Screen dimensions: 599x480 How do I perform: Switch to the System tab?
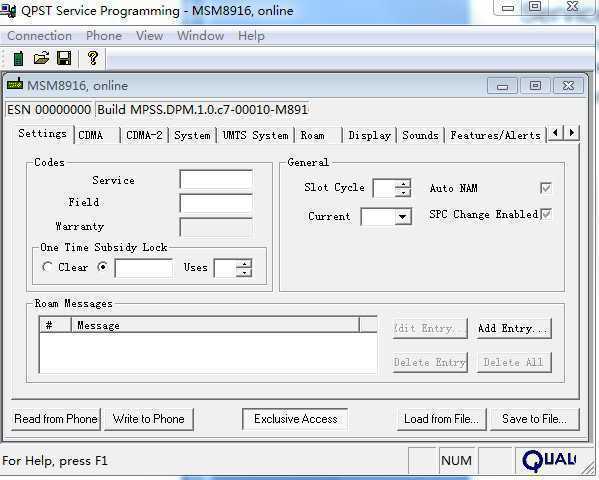[x=193, y=135]
